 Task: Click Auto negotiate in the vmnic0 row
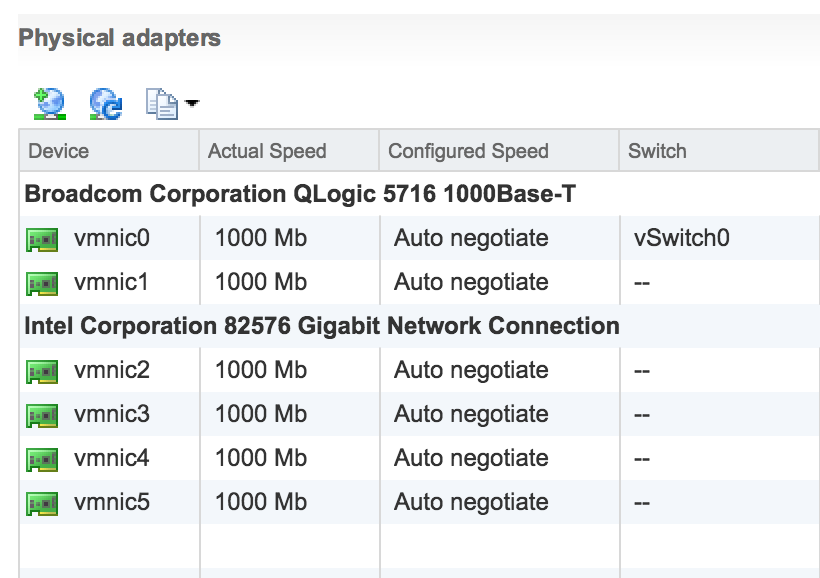coord(471,239)
